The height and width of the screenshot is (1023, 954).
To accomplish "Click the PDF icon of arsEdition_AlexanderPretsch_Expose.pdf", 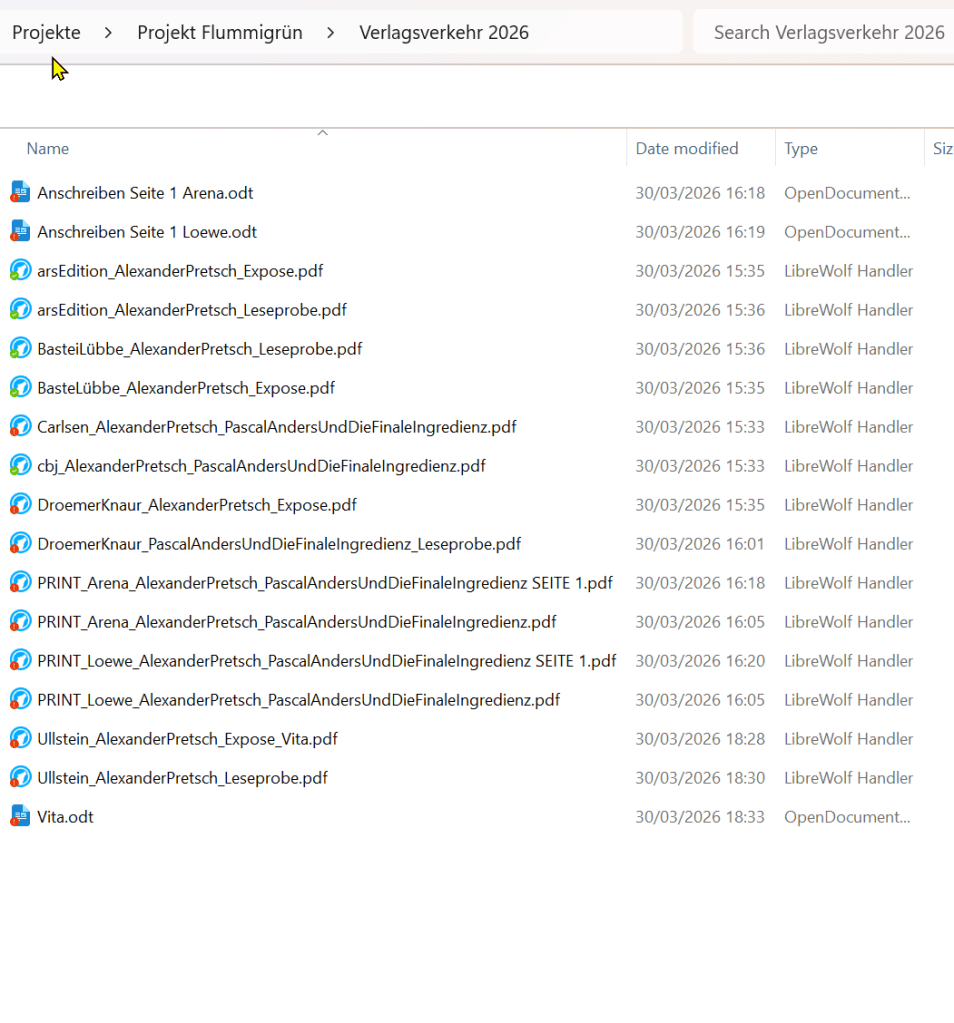I will (x=20, y=270).
